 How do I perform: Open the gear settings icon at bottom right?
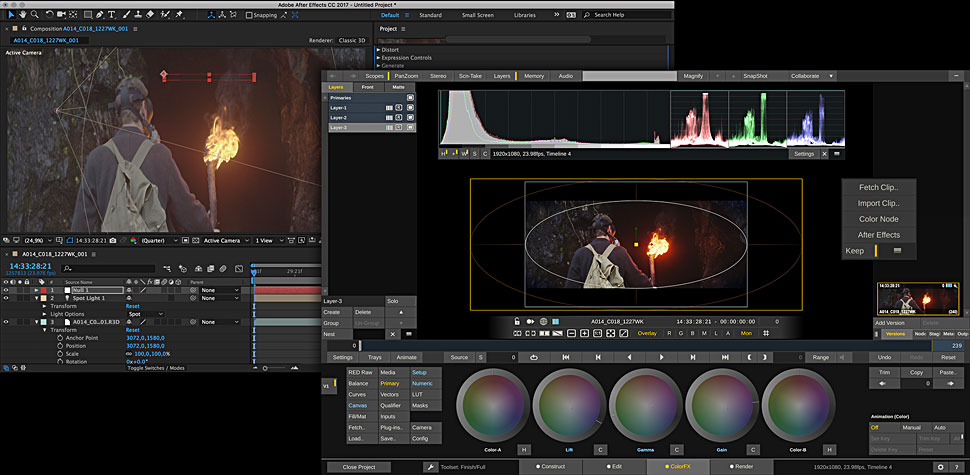click(940, 466)
